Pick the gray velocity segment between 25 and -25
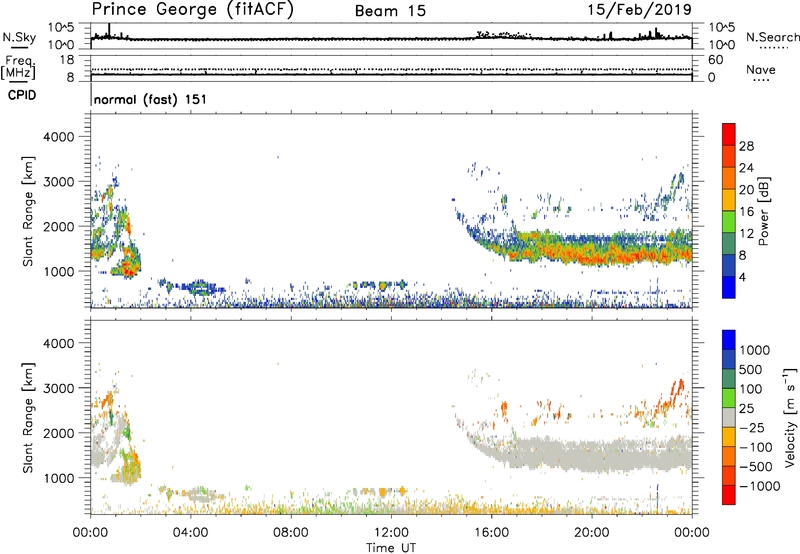This screenshot has height=554, width=800. click(729, 418)
